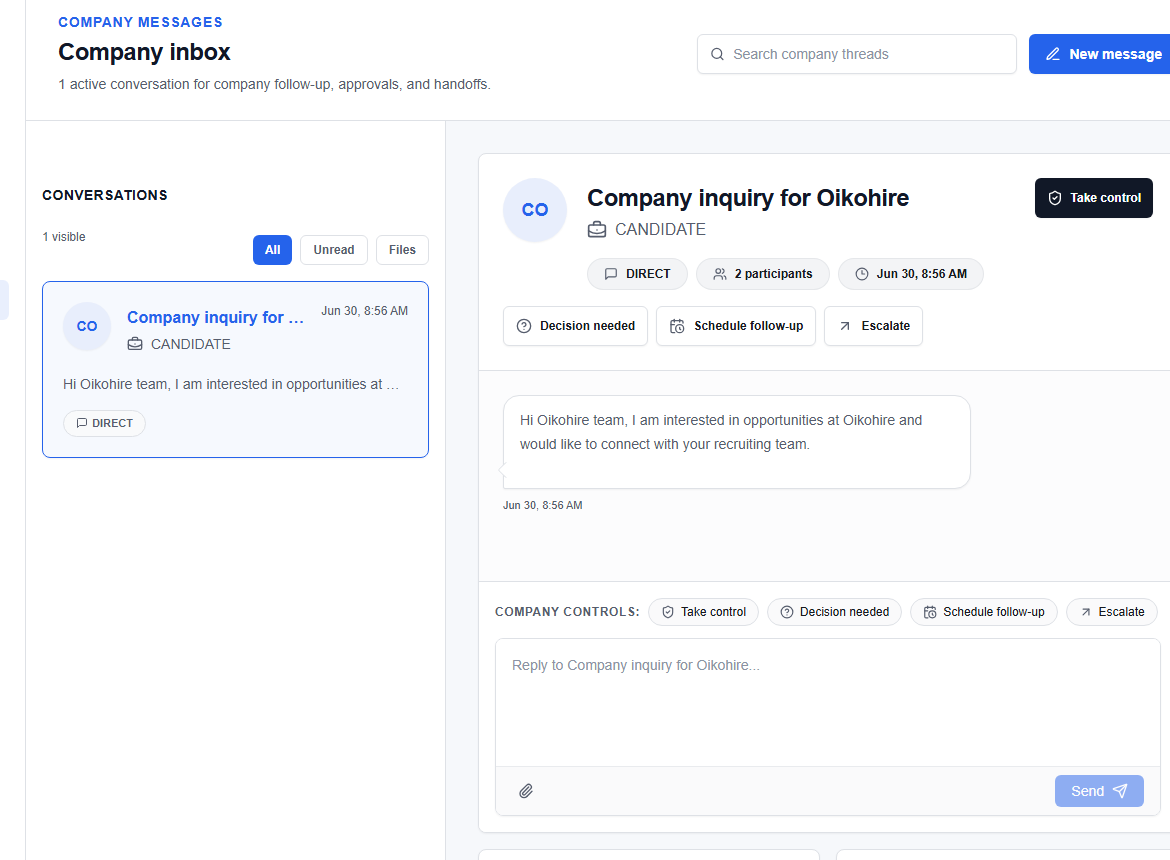Click the New message button
This screenshot has width=1170, height=860.
coord(1099,54)
